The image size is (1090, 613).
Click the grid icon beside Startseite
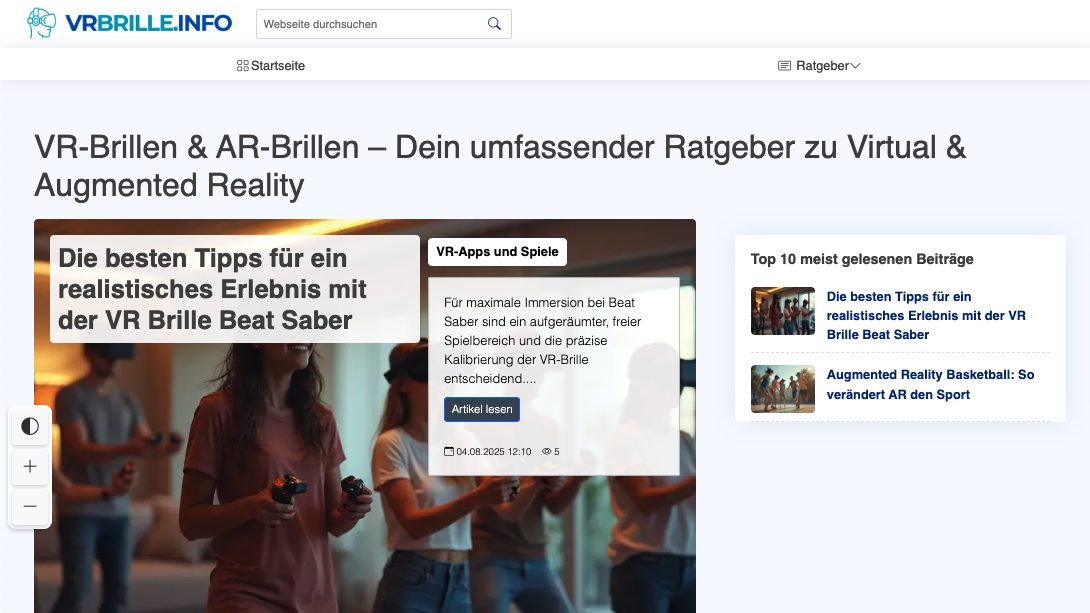pos(242,65)
